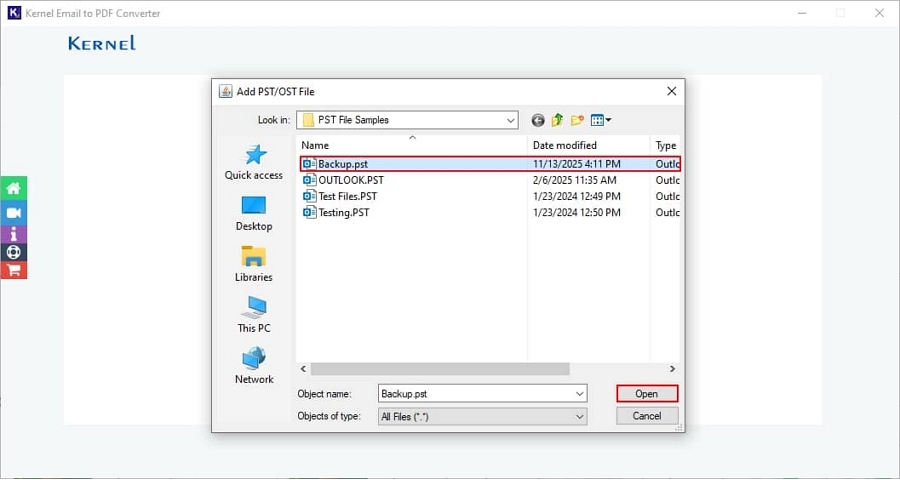Click the Cancel button
The height and width of the screenshot is (480, 900).
(647, 416)
